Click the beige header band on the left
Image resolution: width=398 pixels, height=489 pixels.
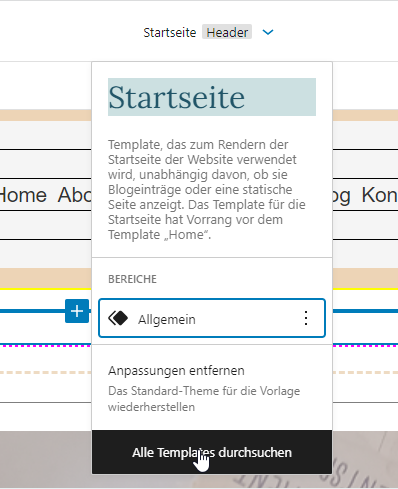point(46,115)
